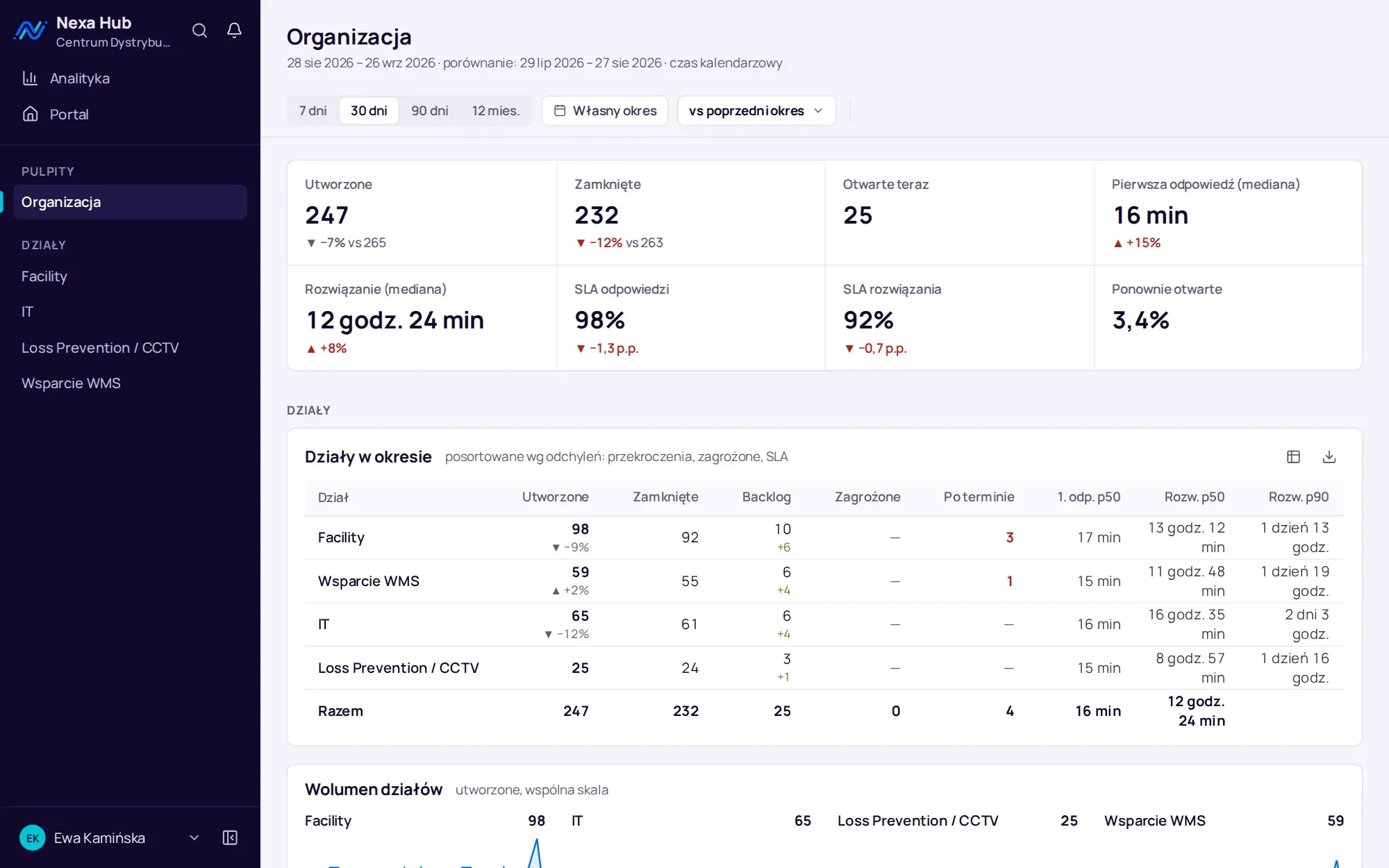This screenshot has height=868, width=1389.
Task: Open Wsparcie WMS row in table
Action: point(824,581)
